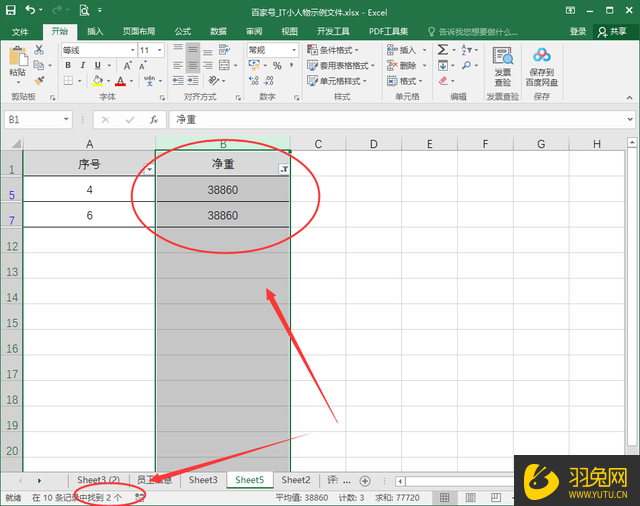Toggle center horizontal alignment
This screenshot has height=506, width=640.
coord(193,65)
